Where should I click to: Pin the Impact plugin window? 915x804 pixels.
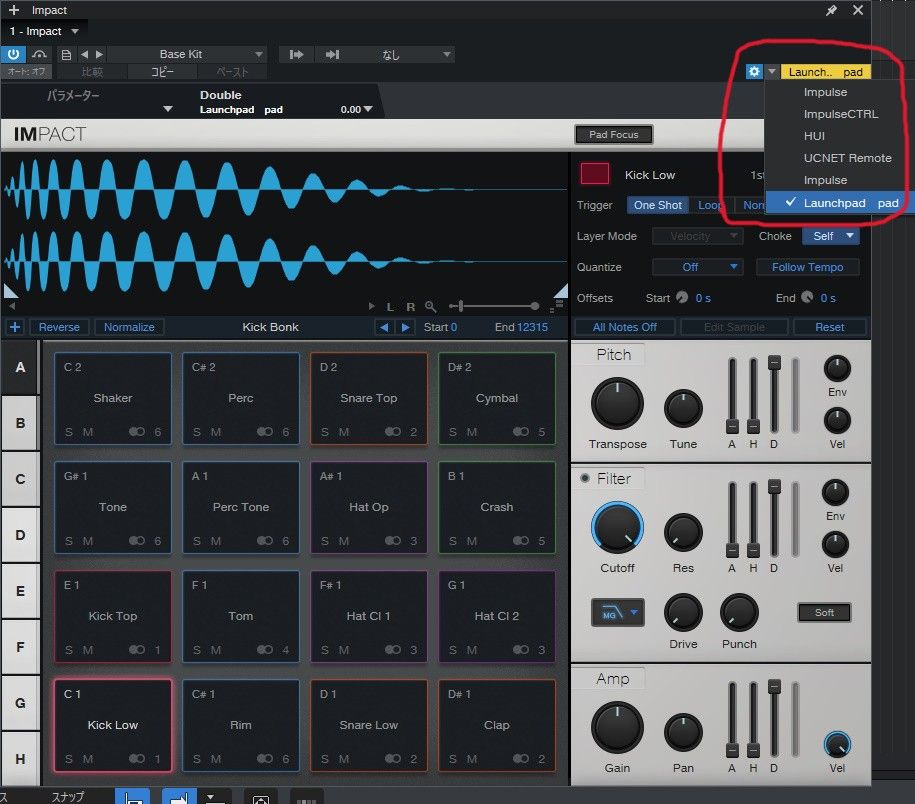(x=831, y=10)
